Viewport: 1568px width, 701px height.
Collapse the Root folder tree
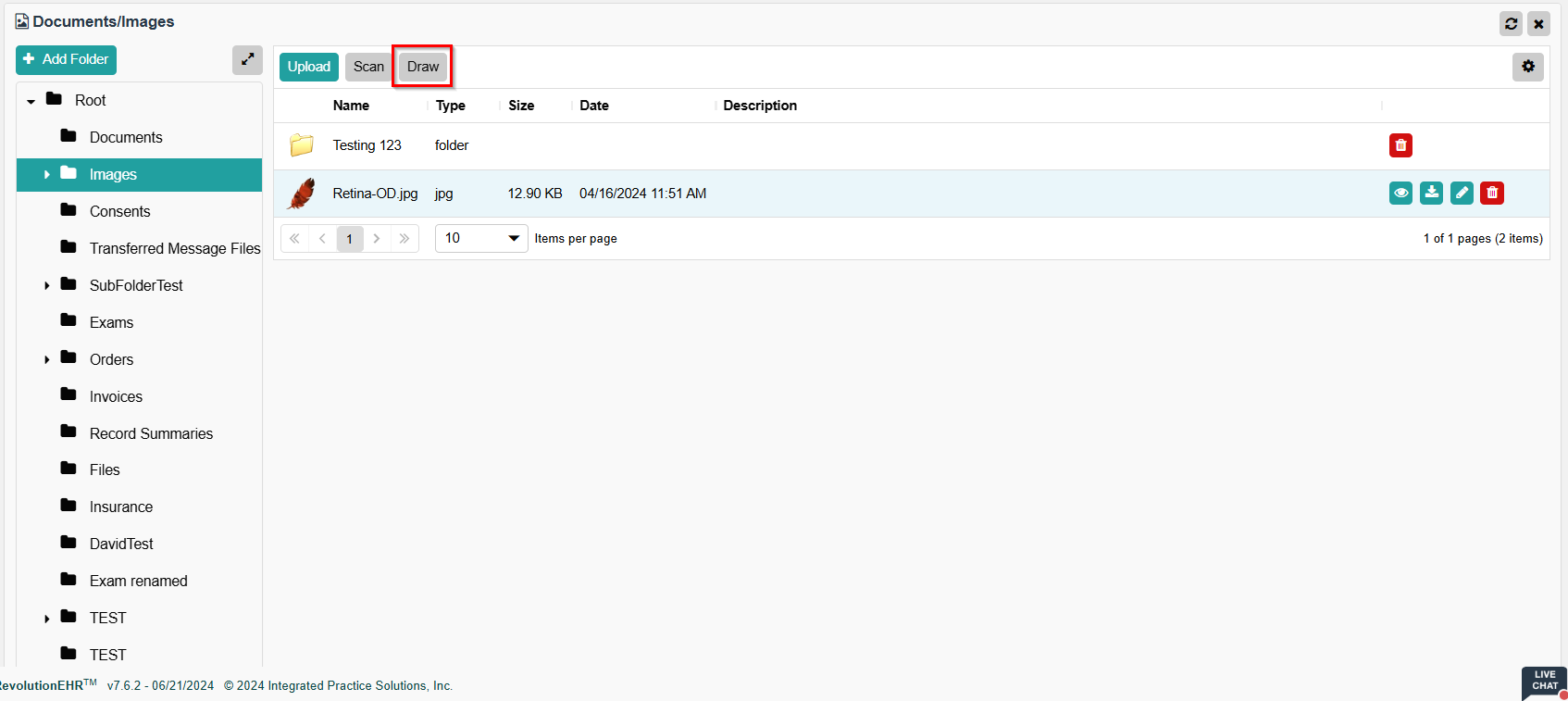click(x=31, y=101)
